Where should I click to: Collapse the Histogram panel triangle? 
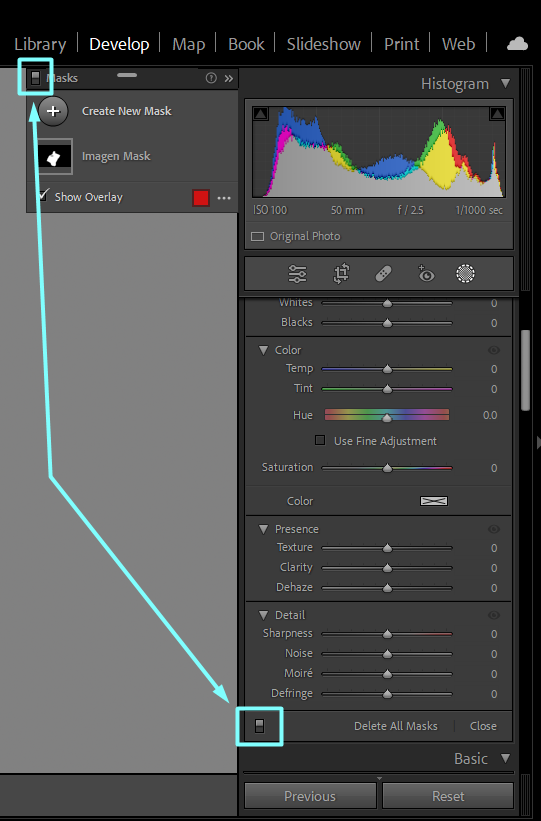505,83
